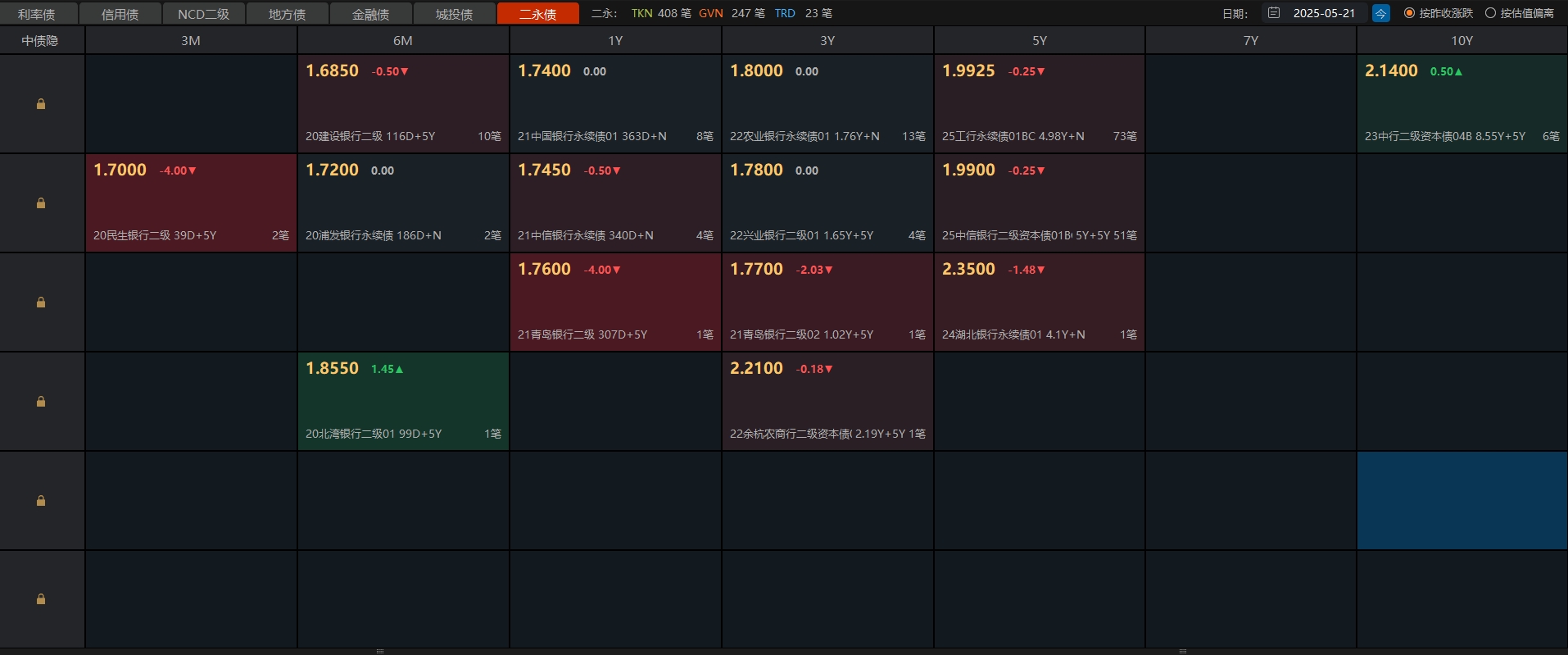Click the 3M column header
The image size is (1568, 655).
tap(191, 40)
